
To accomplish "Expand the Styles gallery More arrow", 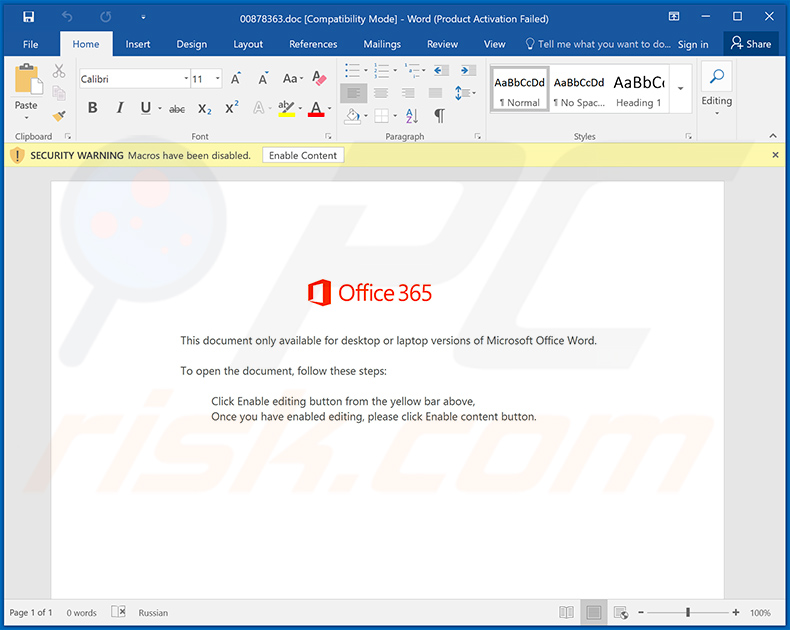I will (x=681, y=89).
